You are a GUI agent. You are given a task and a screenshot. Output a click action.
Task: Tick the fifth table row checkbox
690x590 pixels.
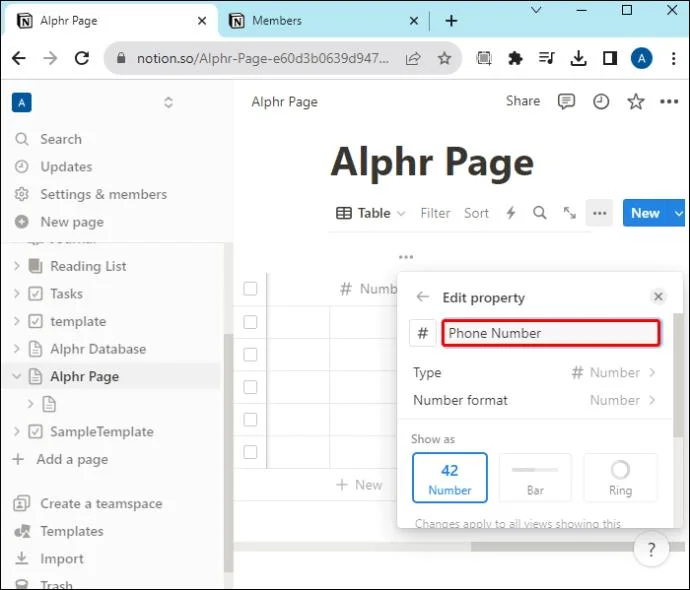point(250,452)
